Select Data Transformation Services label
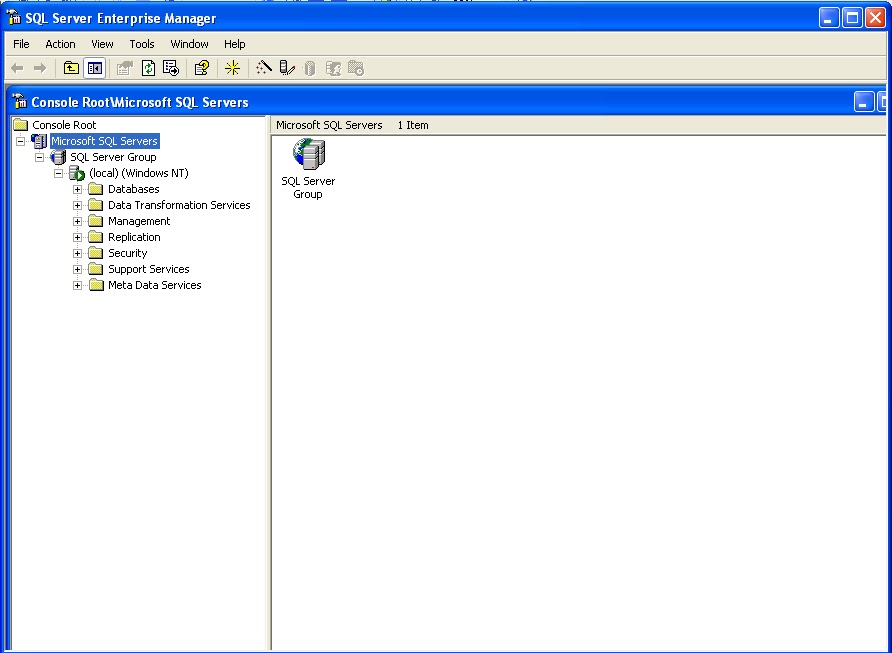The width and height of the screenshot is (892, 653). pos(179,205)
